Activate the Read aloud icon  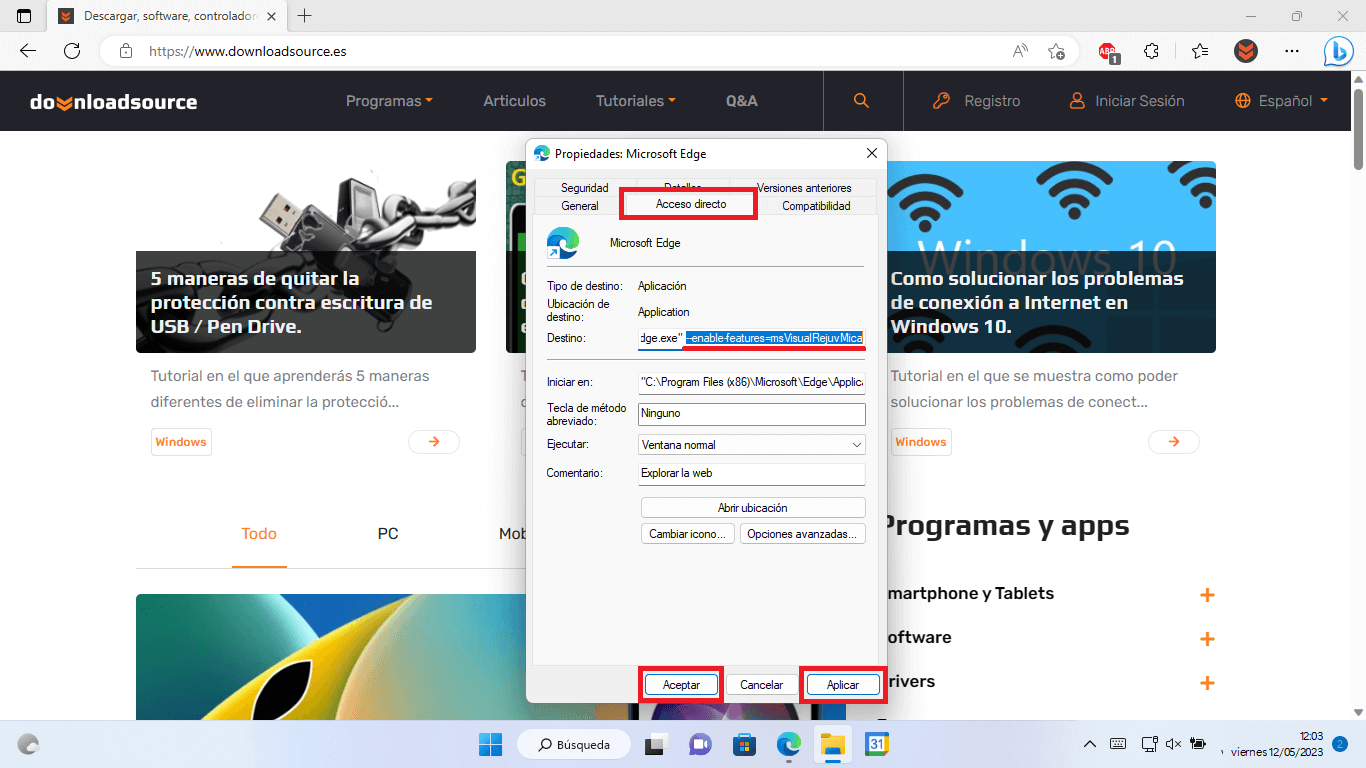coord(1021,51)
